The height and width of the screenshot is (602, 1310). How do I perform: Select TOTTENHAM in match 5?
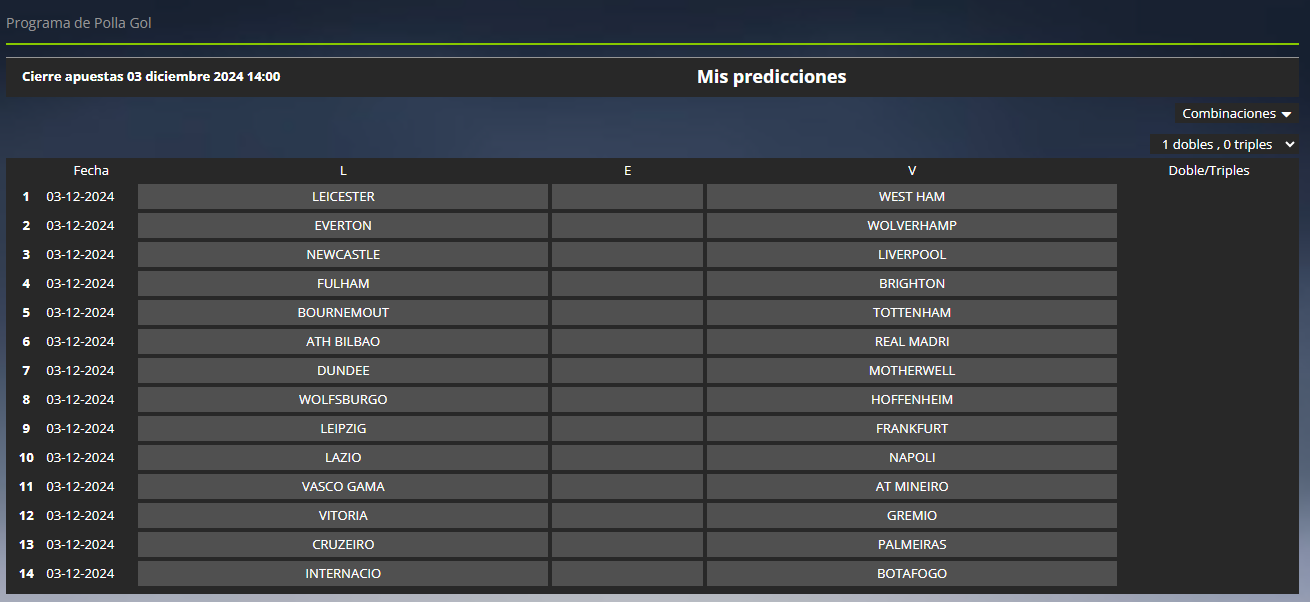[x=912, y=313]
